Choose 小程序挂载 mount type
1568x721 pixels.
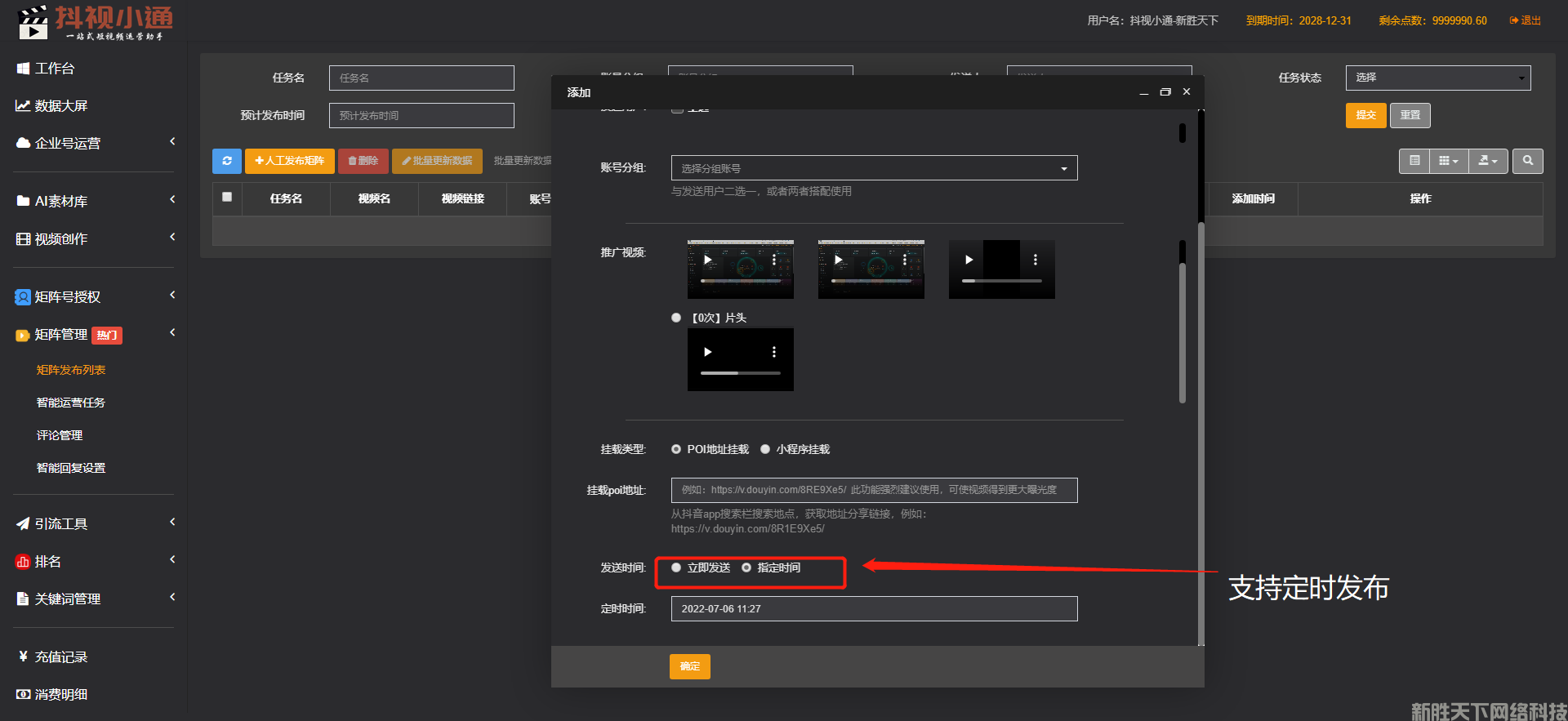tap(765, 449)
